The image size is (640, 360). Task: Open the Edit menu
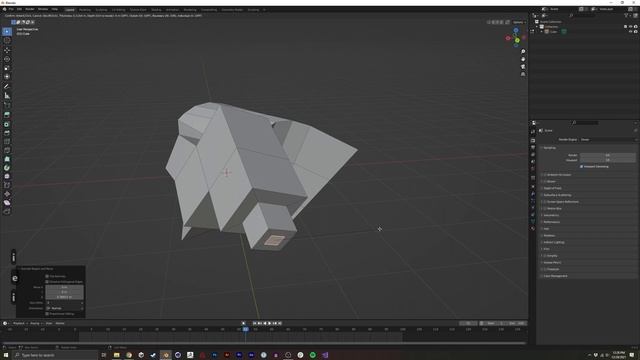(19, 9)
